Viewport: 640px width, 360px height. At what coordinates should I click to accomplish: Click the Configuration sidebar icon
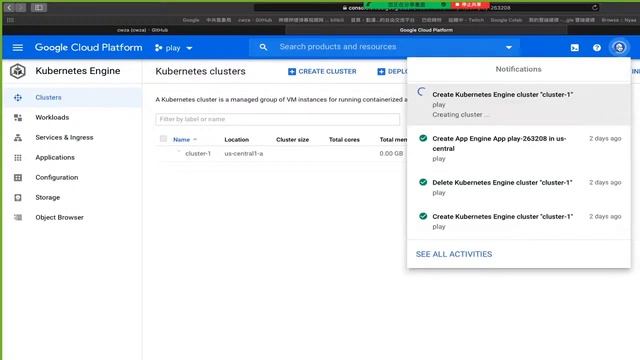click(x=18, y=178)
